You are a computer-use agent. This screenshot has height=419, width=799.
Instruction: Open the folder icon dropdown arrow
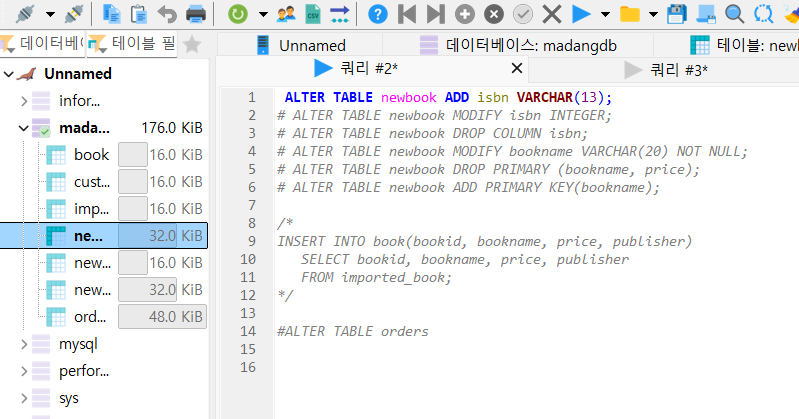[653, 14]
